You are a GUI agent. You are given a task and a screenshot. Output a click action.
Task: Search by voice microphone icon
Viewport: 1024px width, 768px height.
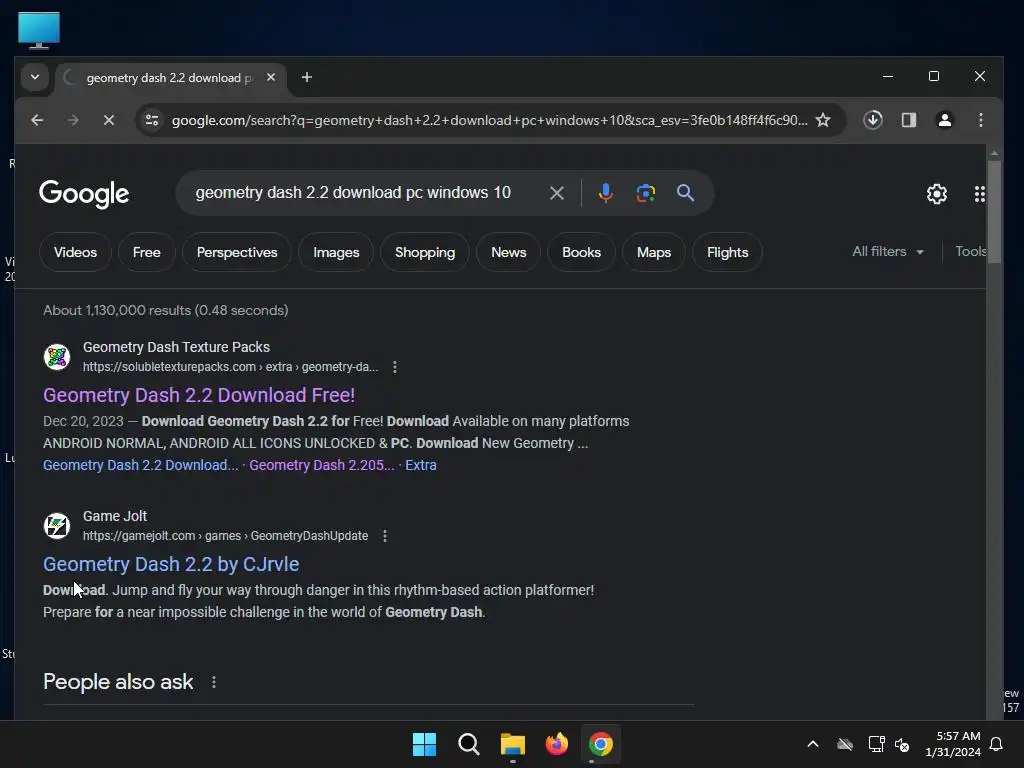(x=605, y=193)
